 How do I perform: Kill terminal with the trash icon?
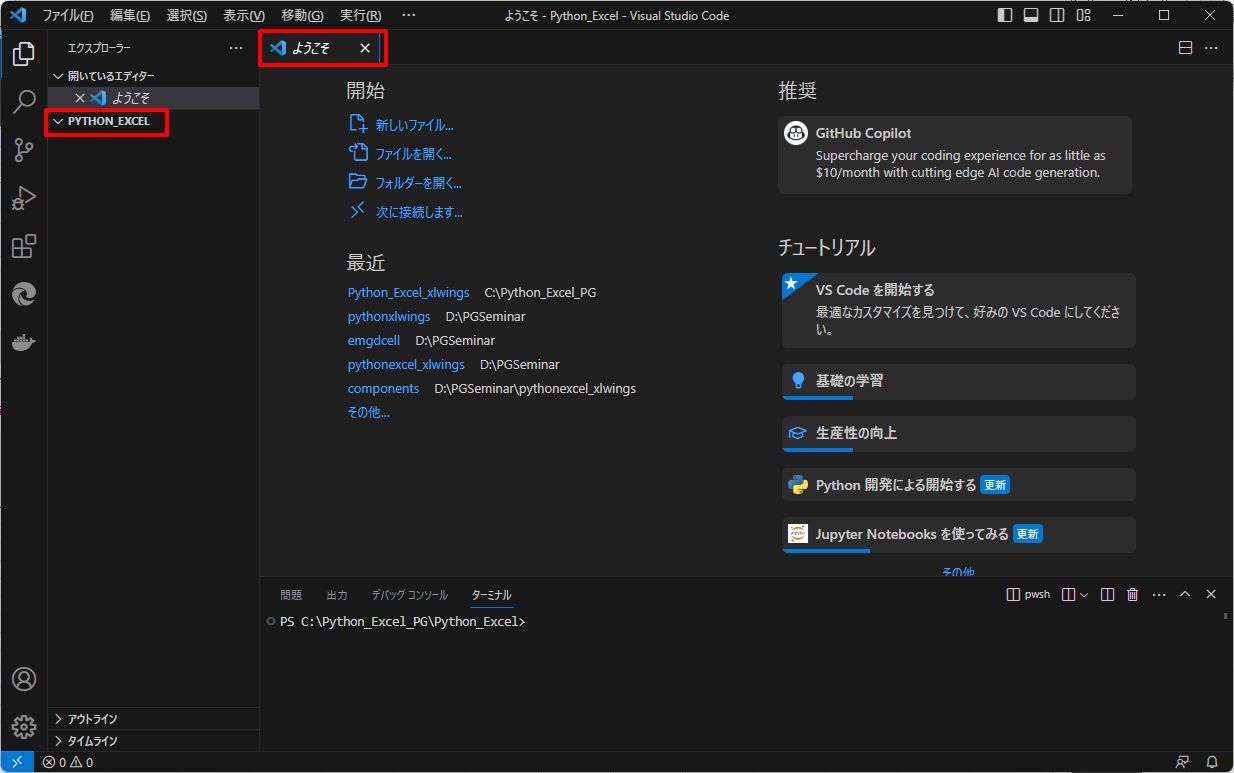tap(1133, 594)
